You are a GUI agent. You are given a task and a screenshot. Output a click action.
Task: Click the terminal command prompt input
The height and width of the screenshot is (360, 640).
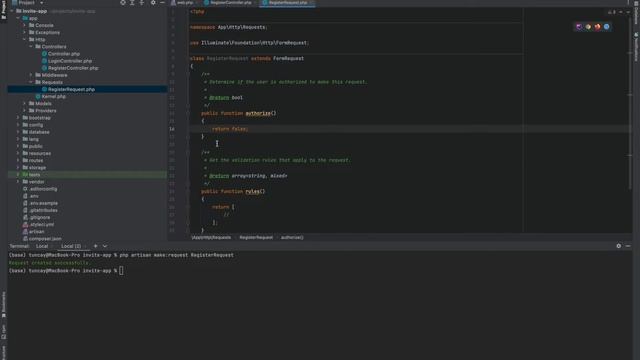(x=121, y=271)
